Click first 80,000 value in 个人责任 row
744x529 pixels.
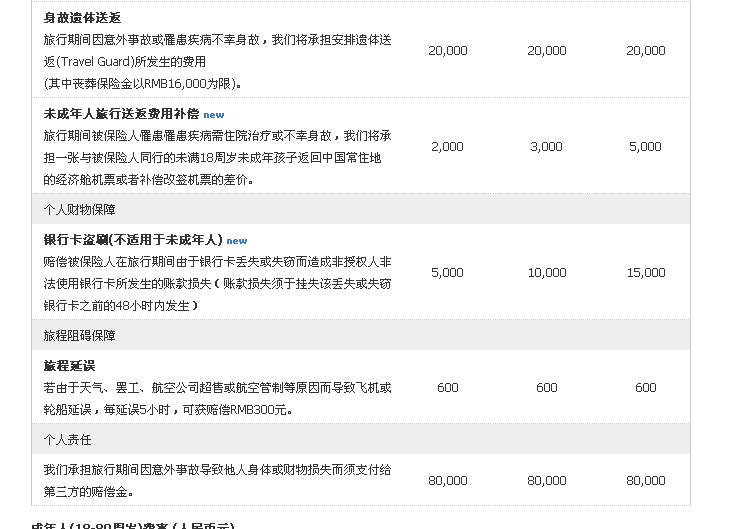448,481
